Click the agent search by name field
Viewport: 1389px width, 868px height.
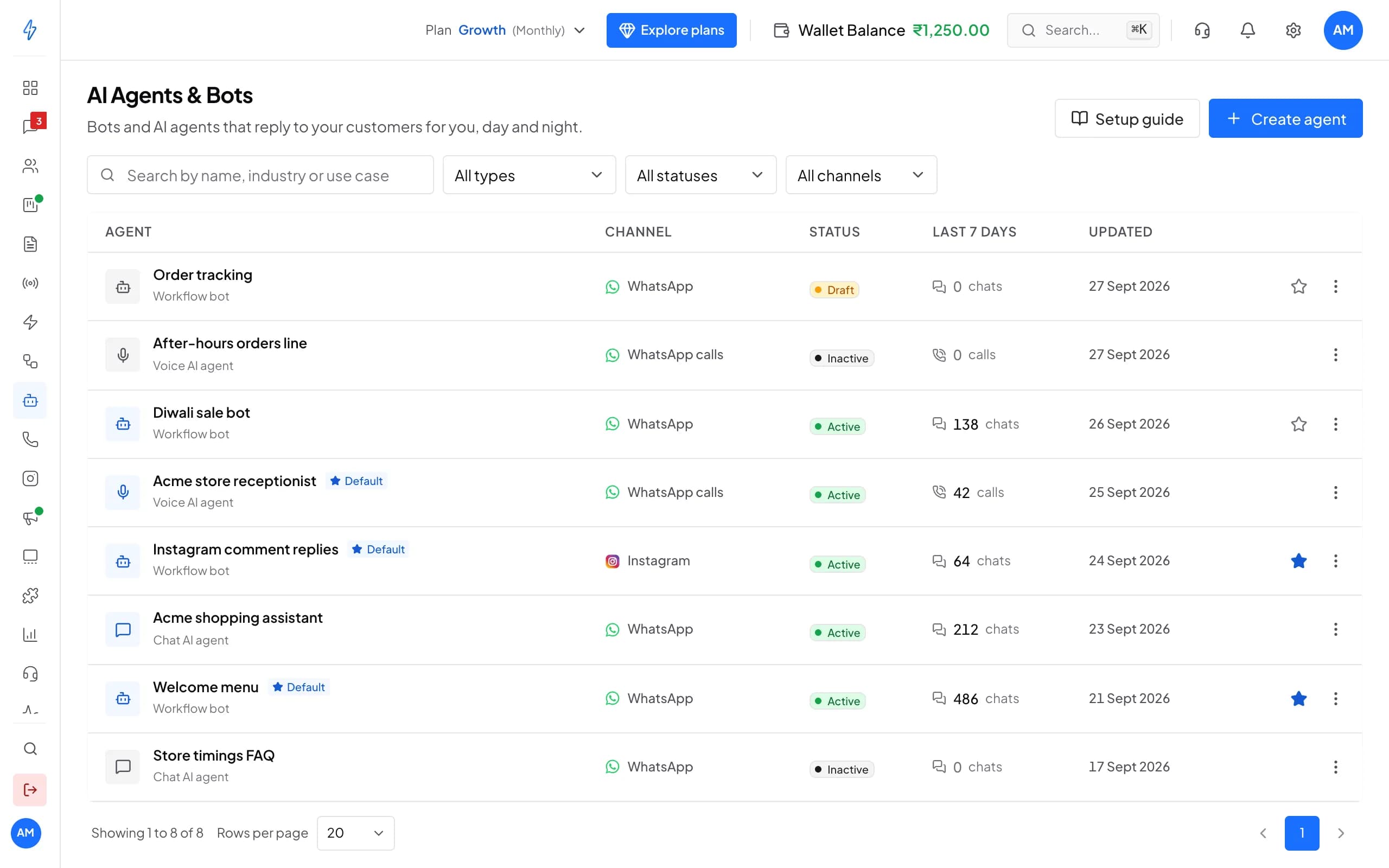point(260,175)
